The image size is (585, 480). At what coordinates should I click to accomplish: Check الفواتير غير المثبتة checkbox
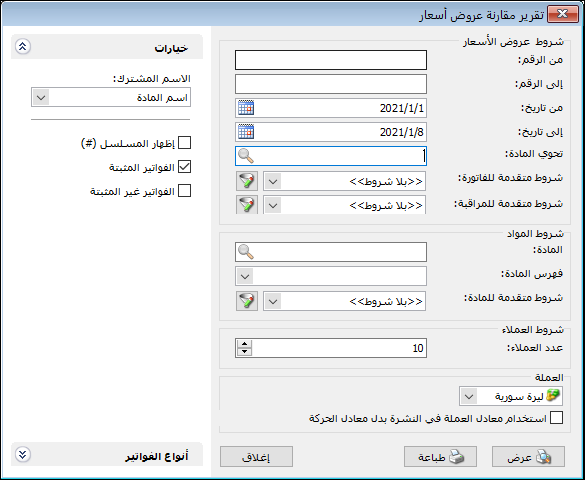pos(184,191)
